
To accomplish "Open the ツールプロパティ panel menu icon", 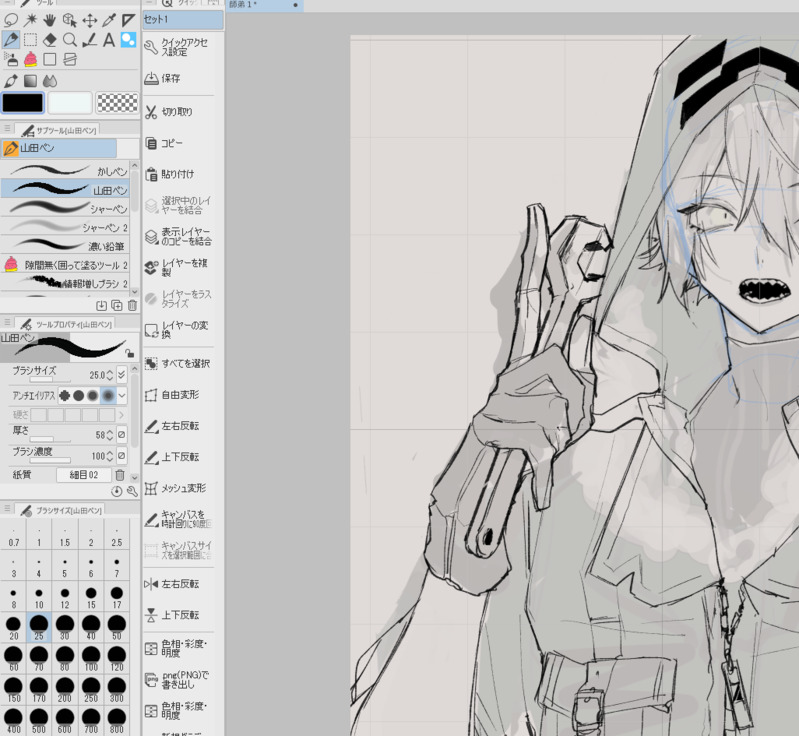I will [7, 323].
